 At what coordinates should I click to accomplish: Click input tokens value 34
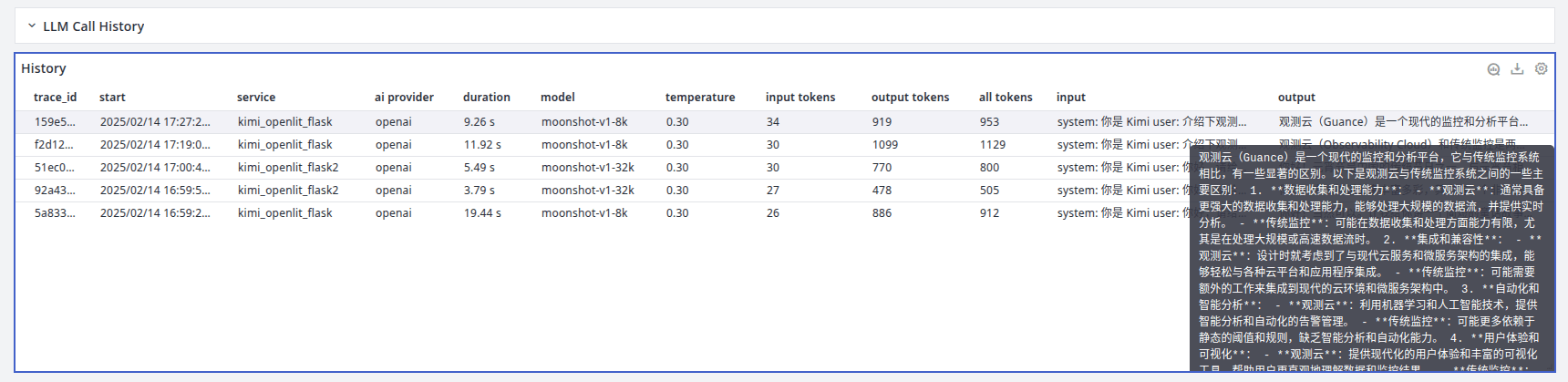[773, 122]
